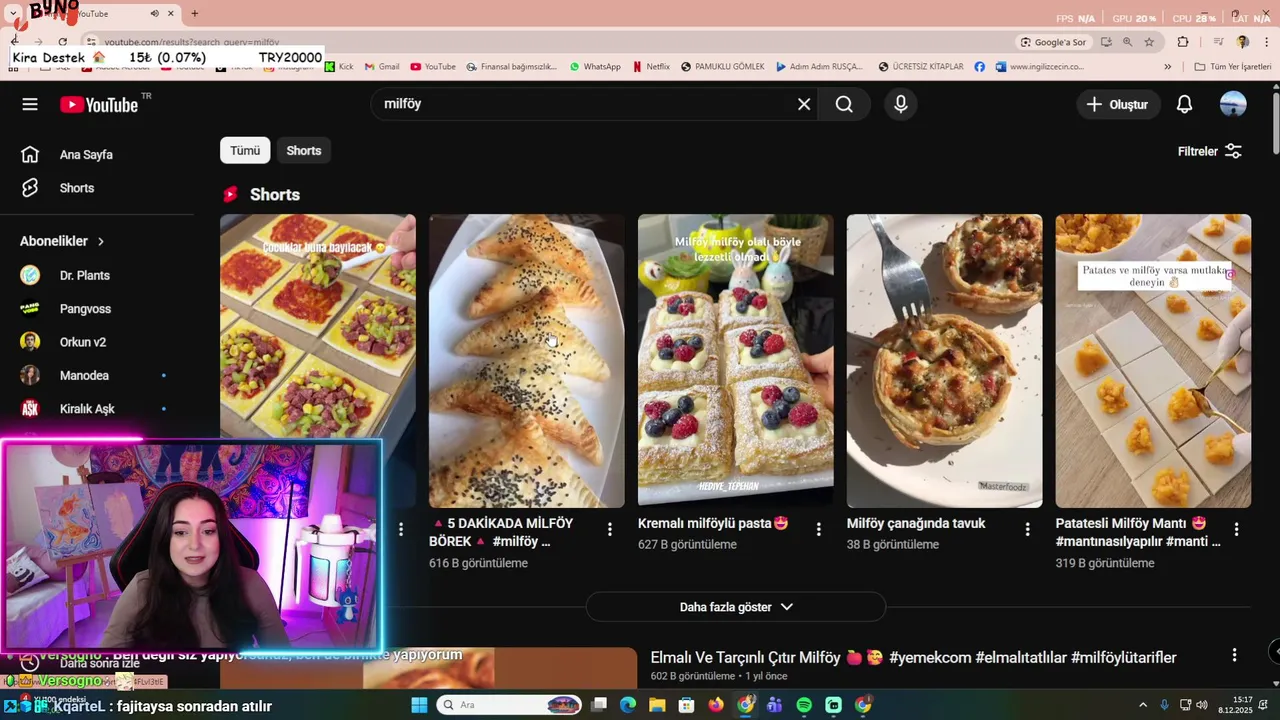The height and width of the screenshot is (720, 1280).
Task: Play the Milföy çanağında tavuk short thumbnail
Action: [944, 361]
